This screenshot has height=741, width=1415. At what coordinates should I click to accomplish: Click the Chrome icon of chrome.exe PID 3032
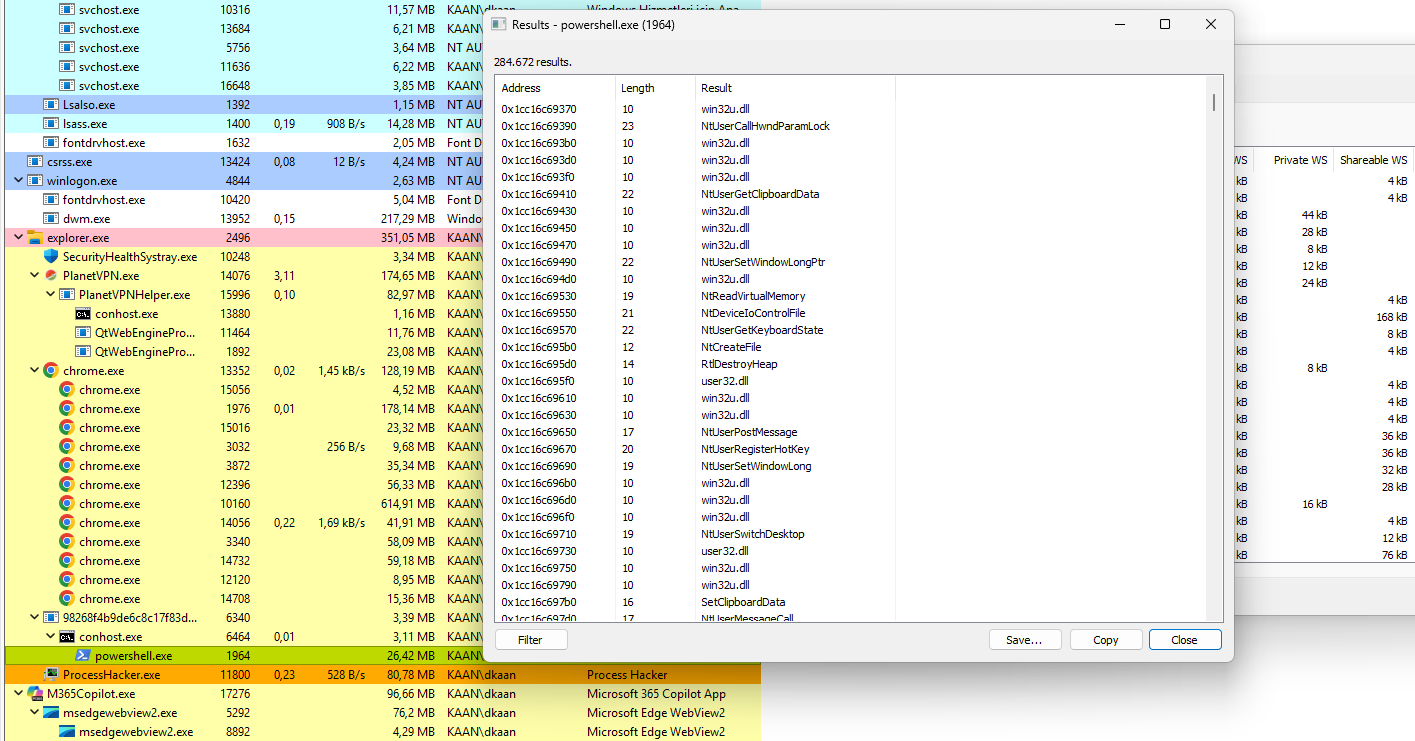67,447
